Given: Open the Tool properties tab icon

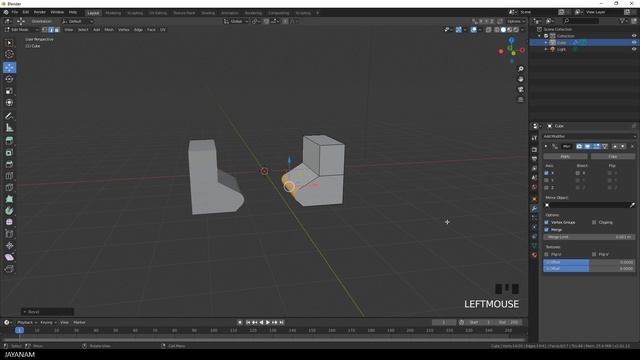Looking at the screenshot, I should [x=534, y=138].
